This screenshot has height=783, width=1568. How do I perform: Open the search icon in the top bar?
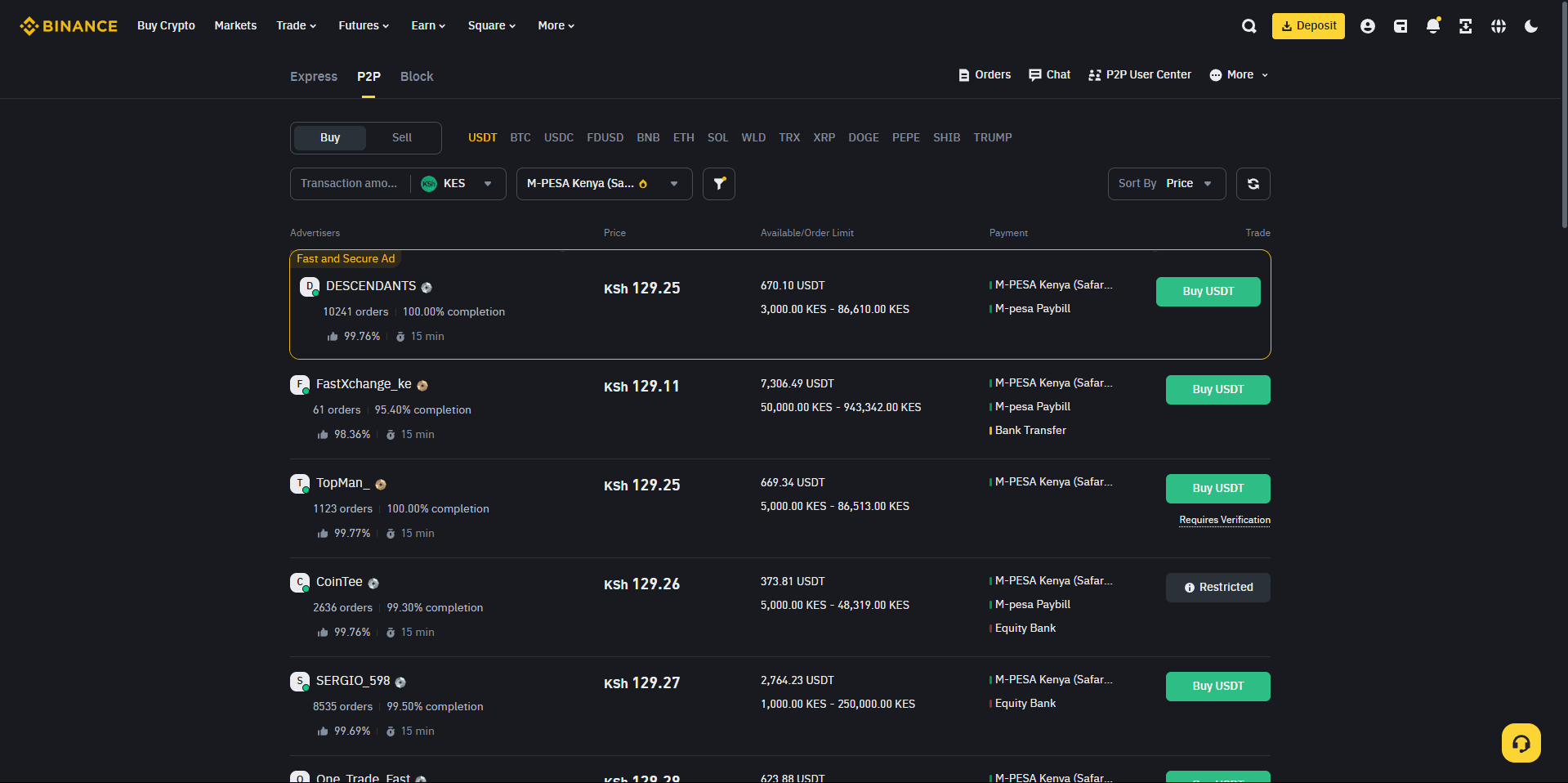point(1249,25)
